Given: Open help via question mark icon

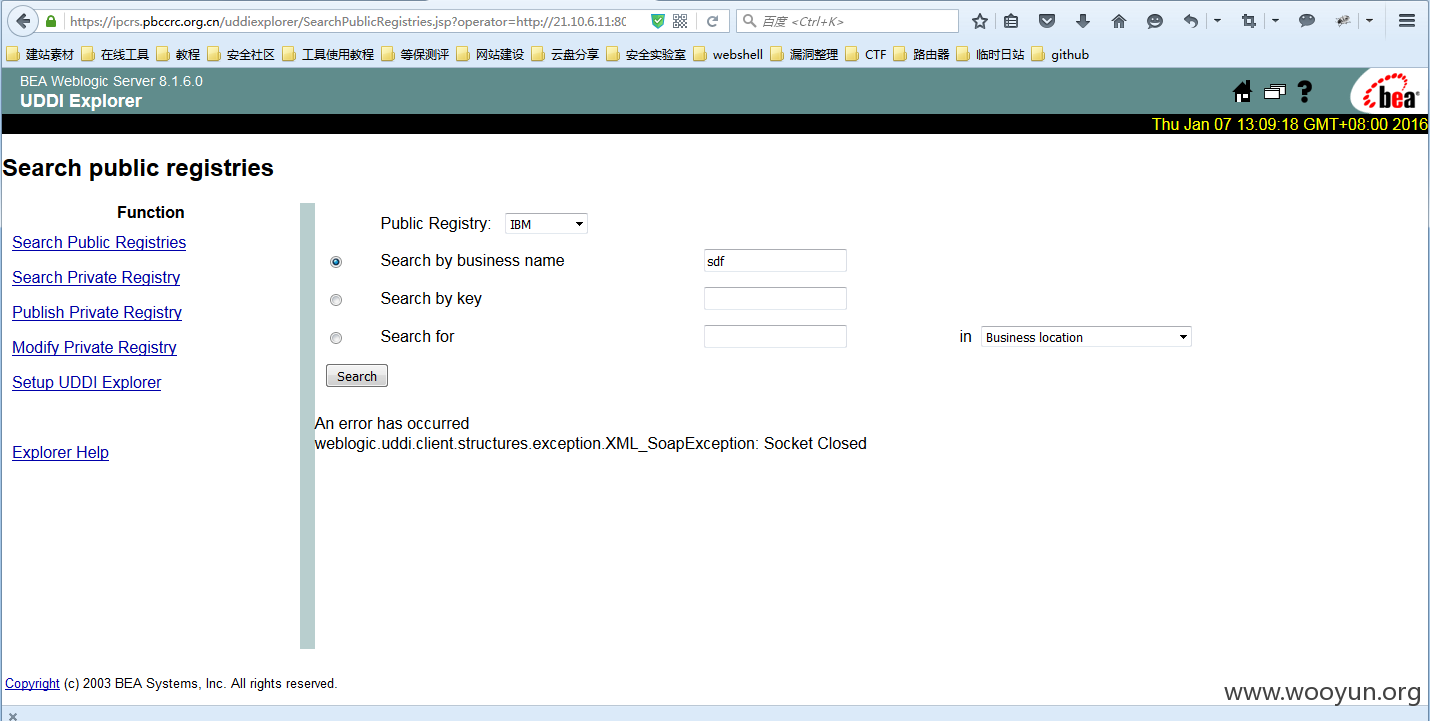Looking at the screenshot, I should (x=1304, y=92).
